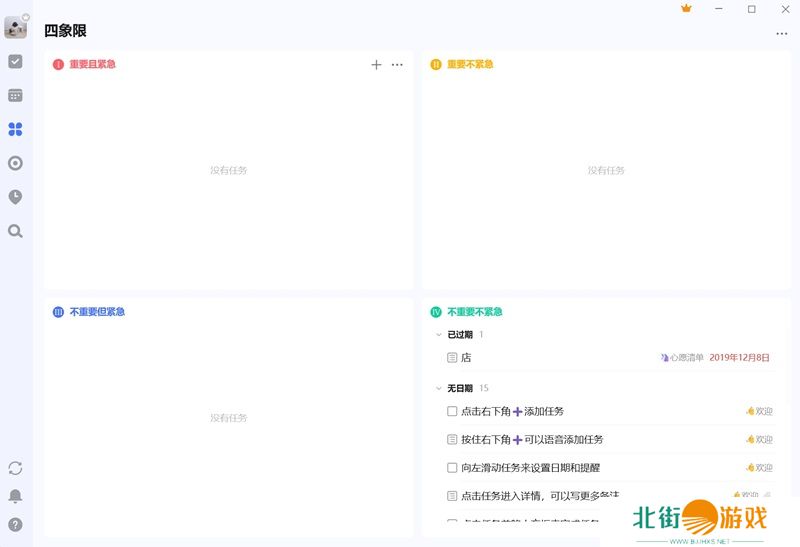This screenshot has height=547, width=800.
Task: Open the habit clock icon in sidebar
Action: (x=15, y=197)
